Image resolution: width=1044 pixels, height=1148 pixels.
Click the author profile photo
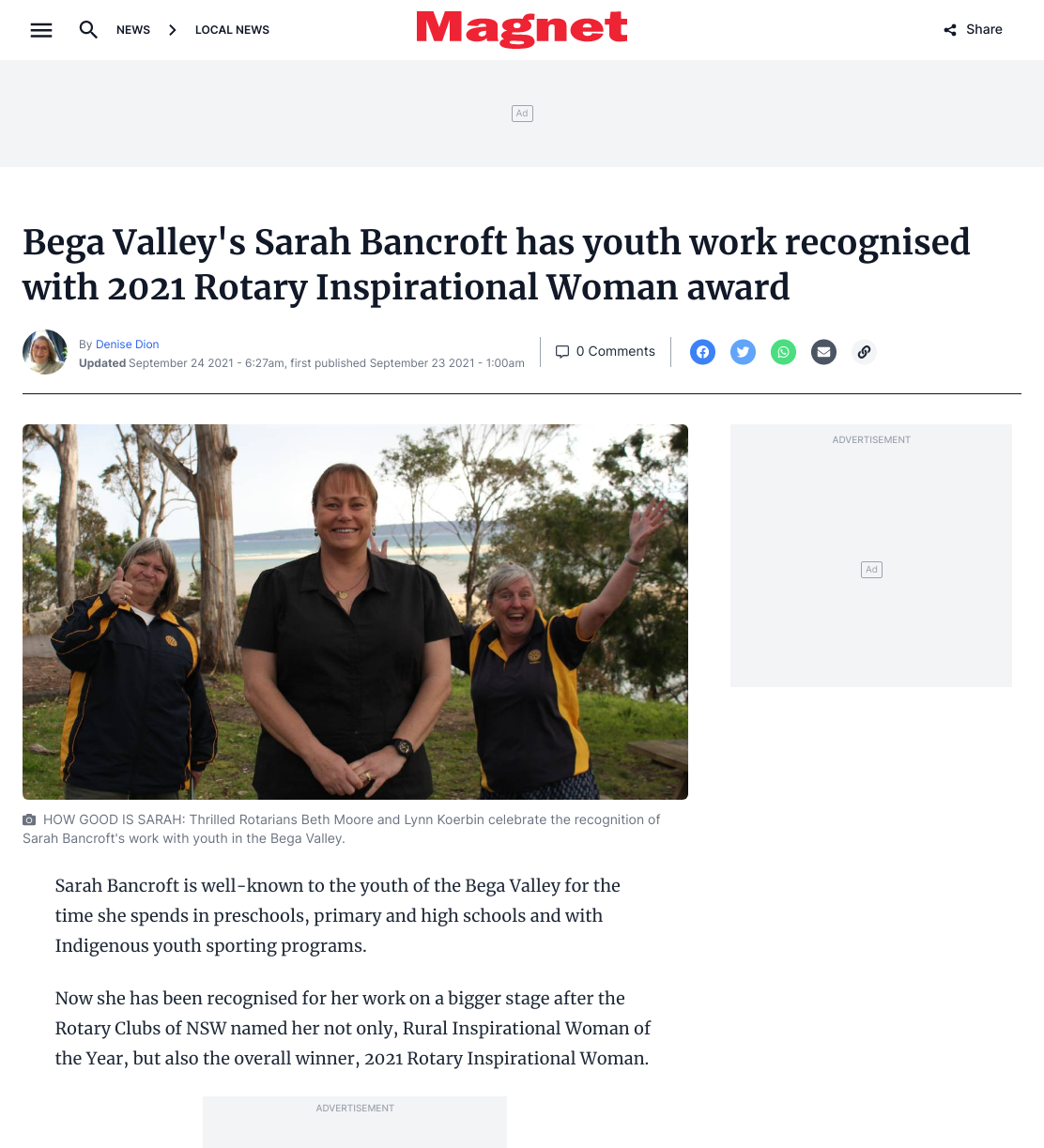[x=45, y=352]
